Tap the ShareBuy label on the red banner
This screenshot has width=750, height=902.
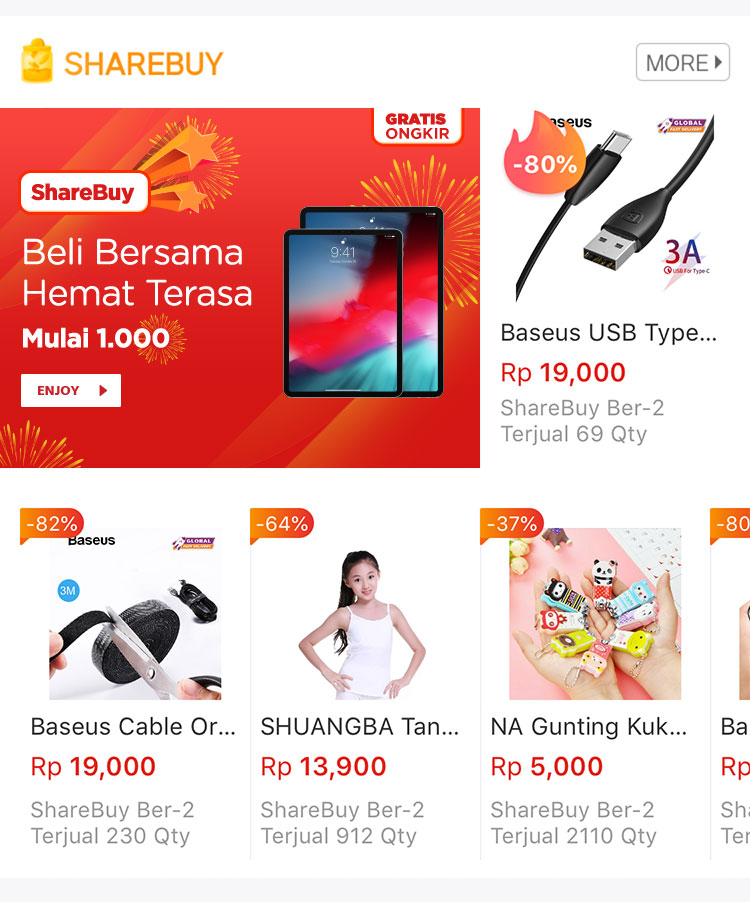click(83, 192)
